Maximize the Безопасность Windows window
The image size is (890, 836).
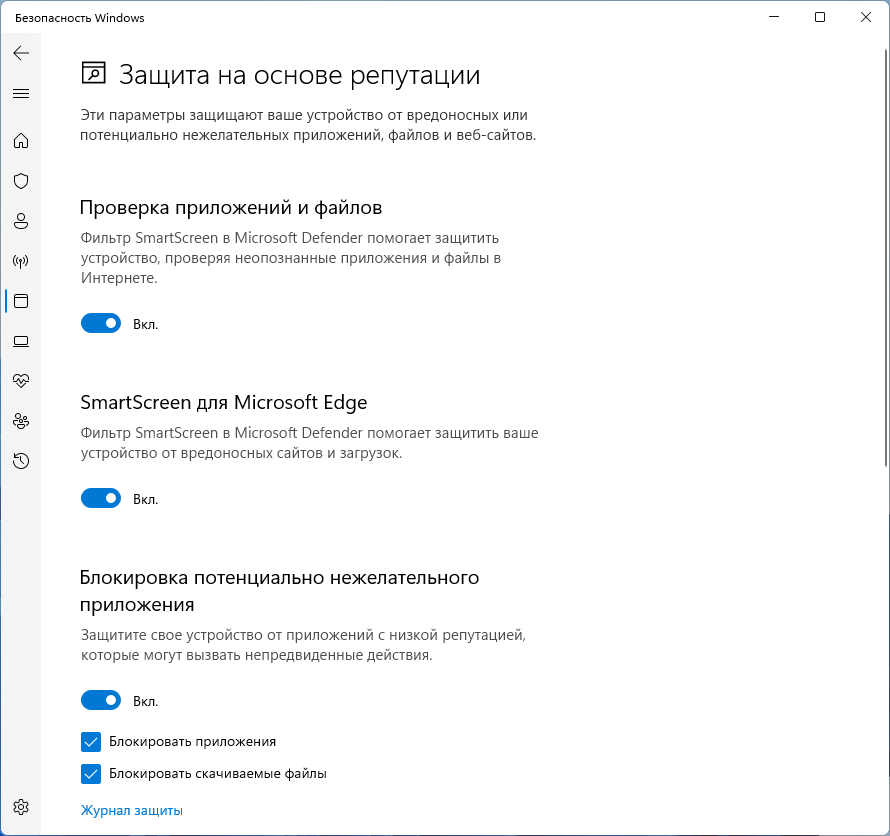point(820,17)
